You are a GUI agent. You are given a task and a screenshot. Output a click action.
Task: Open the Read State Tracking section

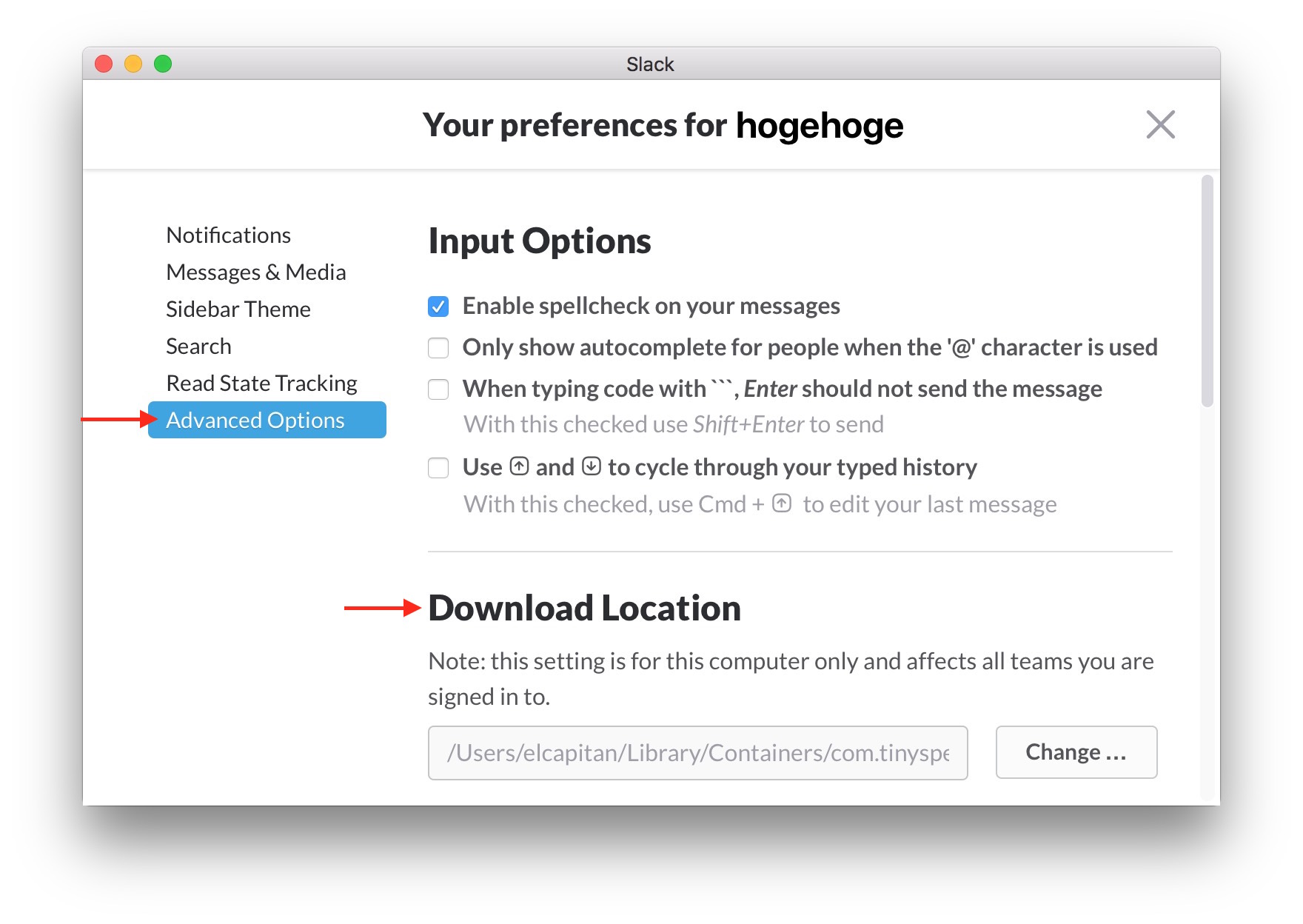261,383
